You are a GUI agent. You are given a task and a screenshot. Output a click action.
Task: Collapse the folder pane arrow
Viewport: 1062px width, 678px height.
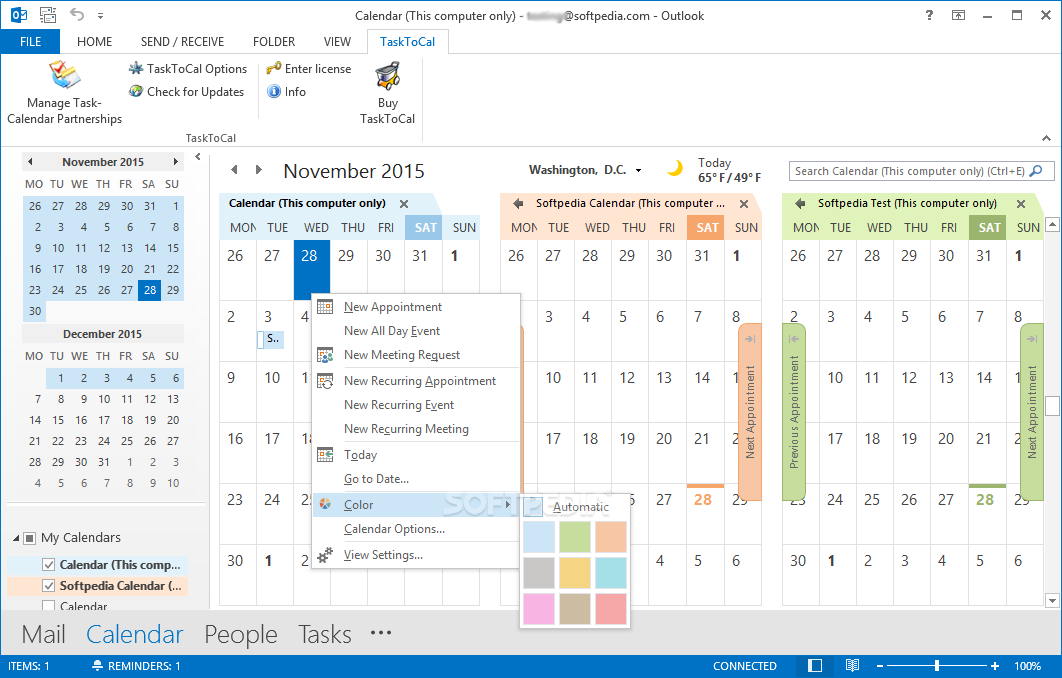[x=198, y=157]
